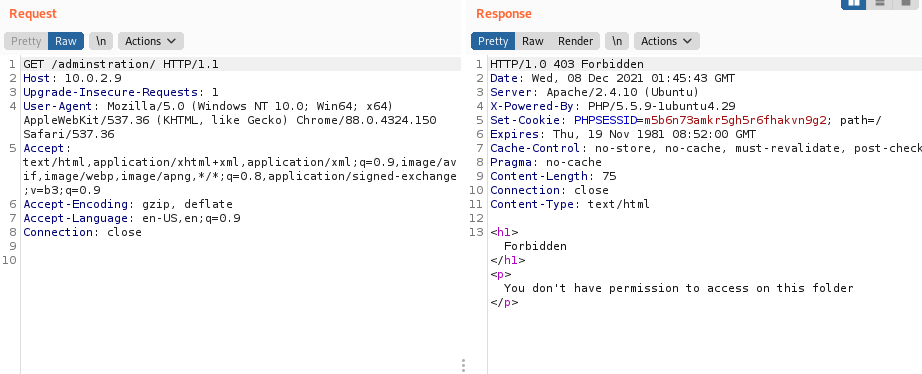Click the closing </p> tag in response

[504, 303]
